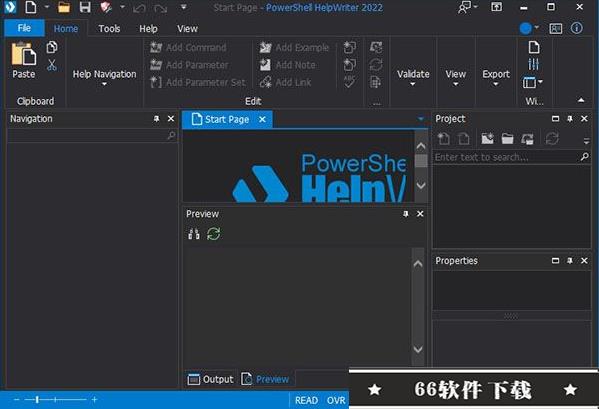The image size is (599, 409).
Task: Click the red shield icon in title bar
Action: (106, 7)
